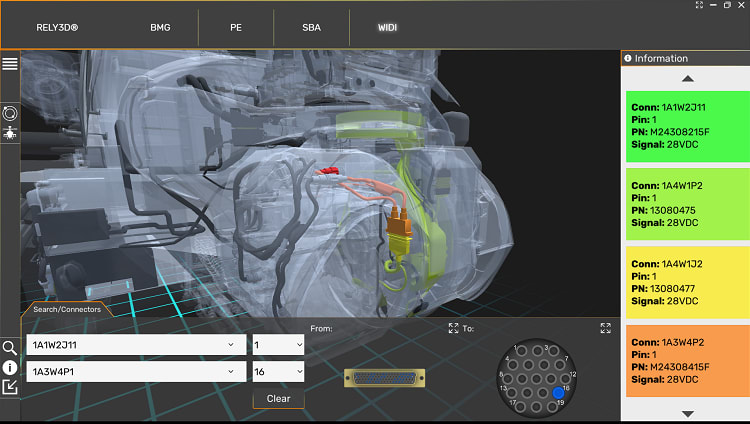Select the aircraft model icon in sidebar
Screen dimensions: 750x424
pyautogui.click(x=10, y=134)
